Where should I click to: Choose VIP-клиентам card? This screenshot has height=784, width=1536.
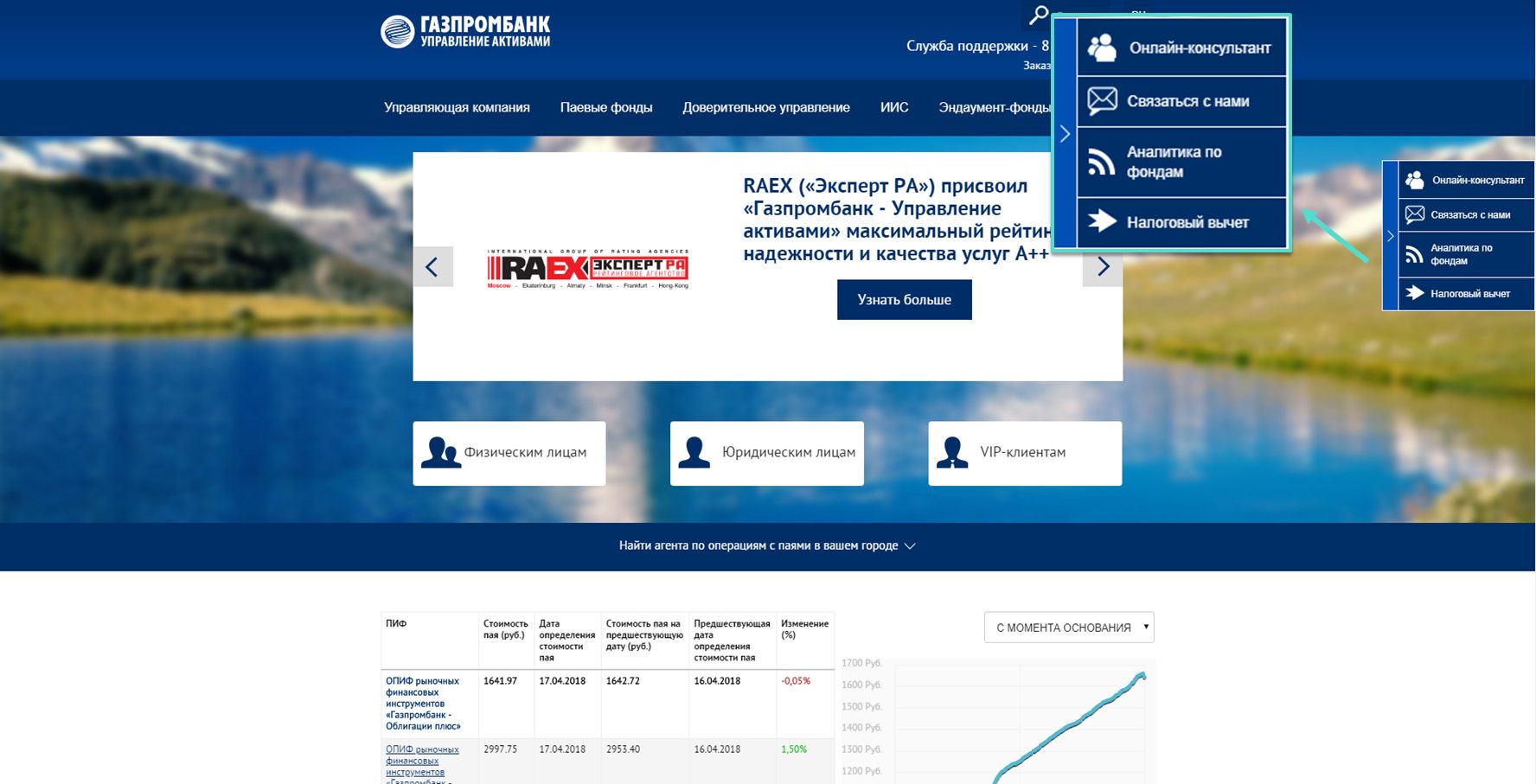tap(1025, 453)
